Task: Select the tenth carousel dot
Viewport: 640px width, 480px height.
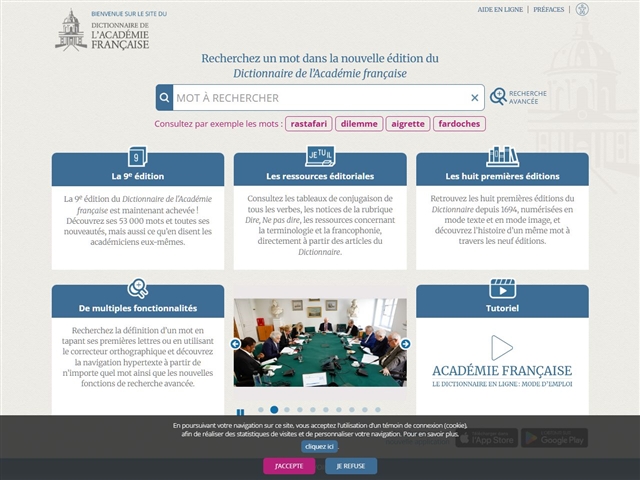Action: pyautogui.click(x=378, y=410)
